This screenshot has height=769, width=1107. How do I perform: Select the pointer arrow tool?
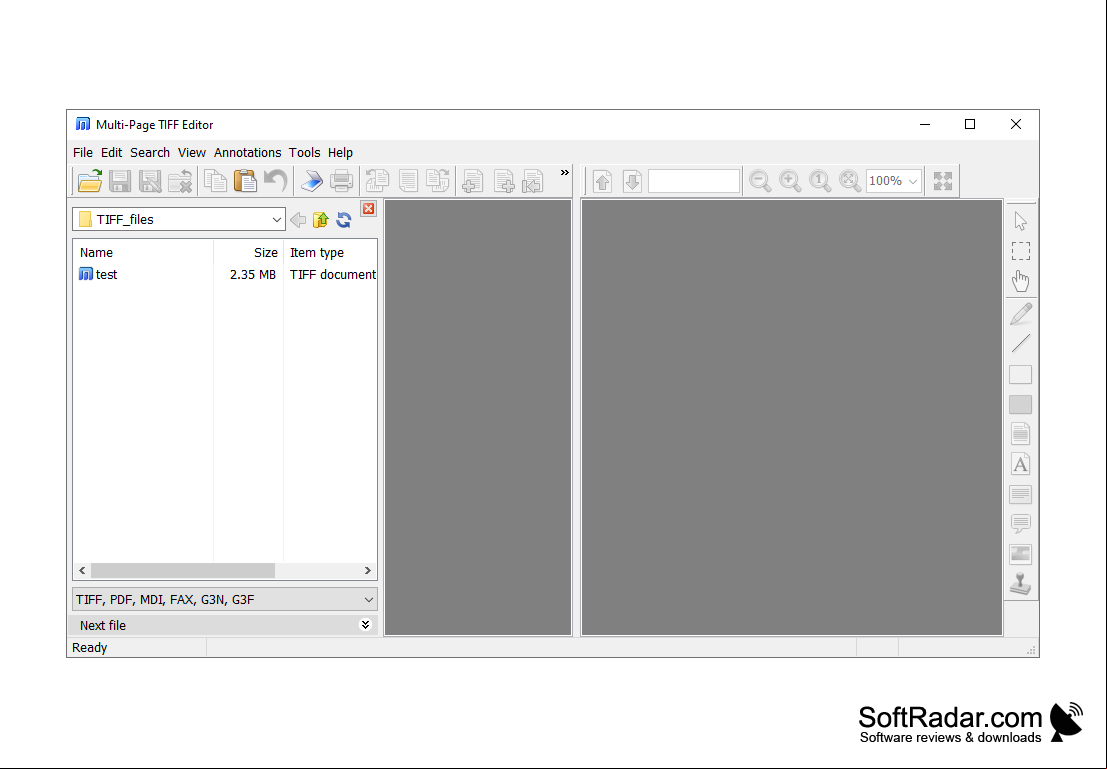point(1020,221)
